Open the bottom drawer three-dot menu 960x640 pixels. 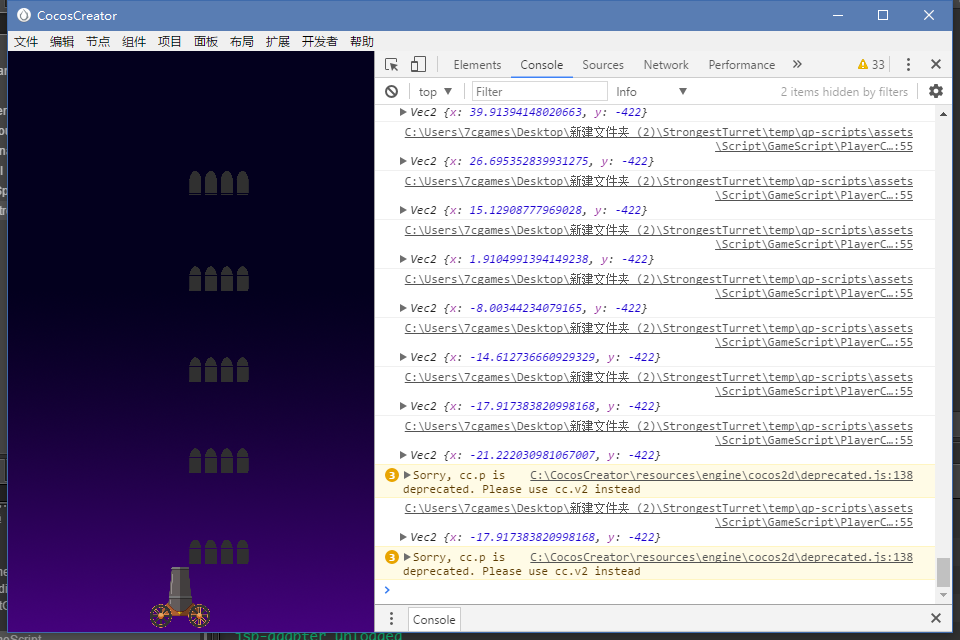[391, 619]
